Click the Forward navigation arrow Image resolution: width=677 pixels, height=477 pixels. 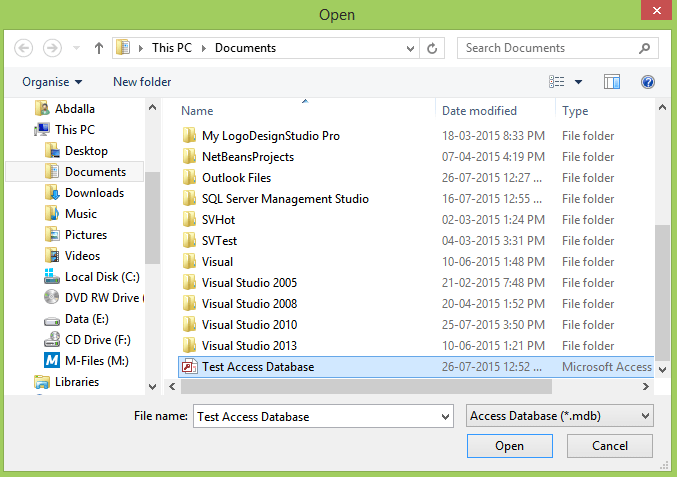tap(52, 48)
